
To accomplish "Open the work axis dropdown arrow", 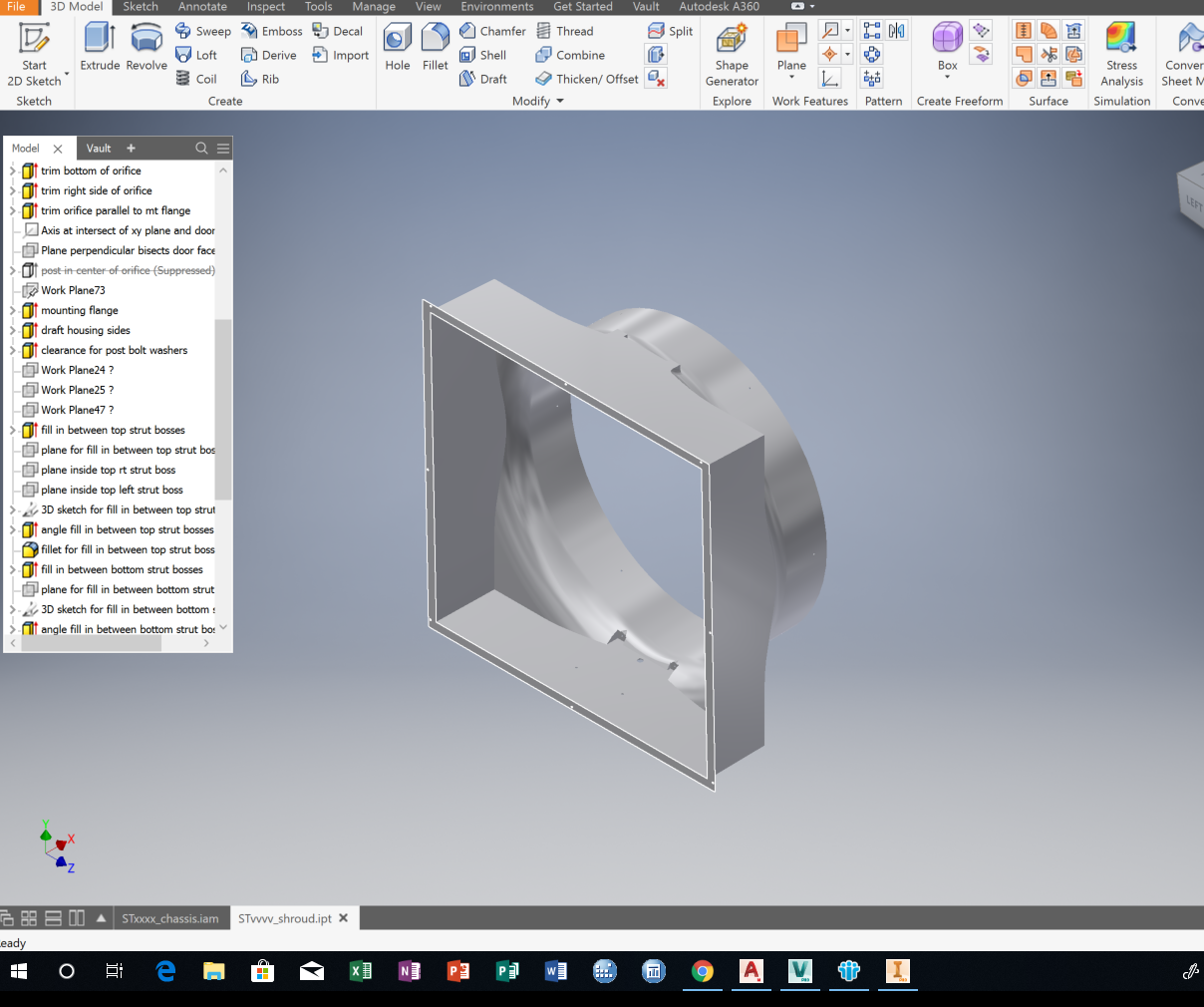I will click(847, 31).
